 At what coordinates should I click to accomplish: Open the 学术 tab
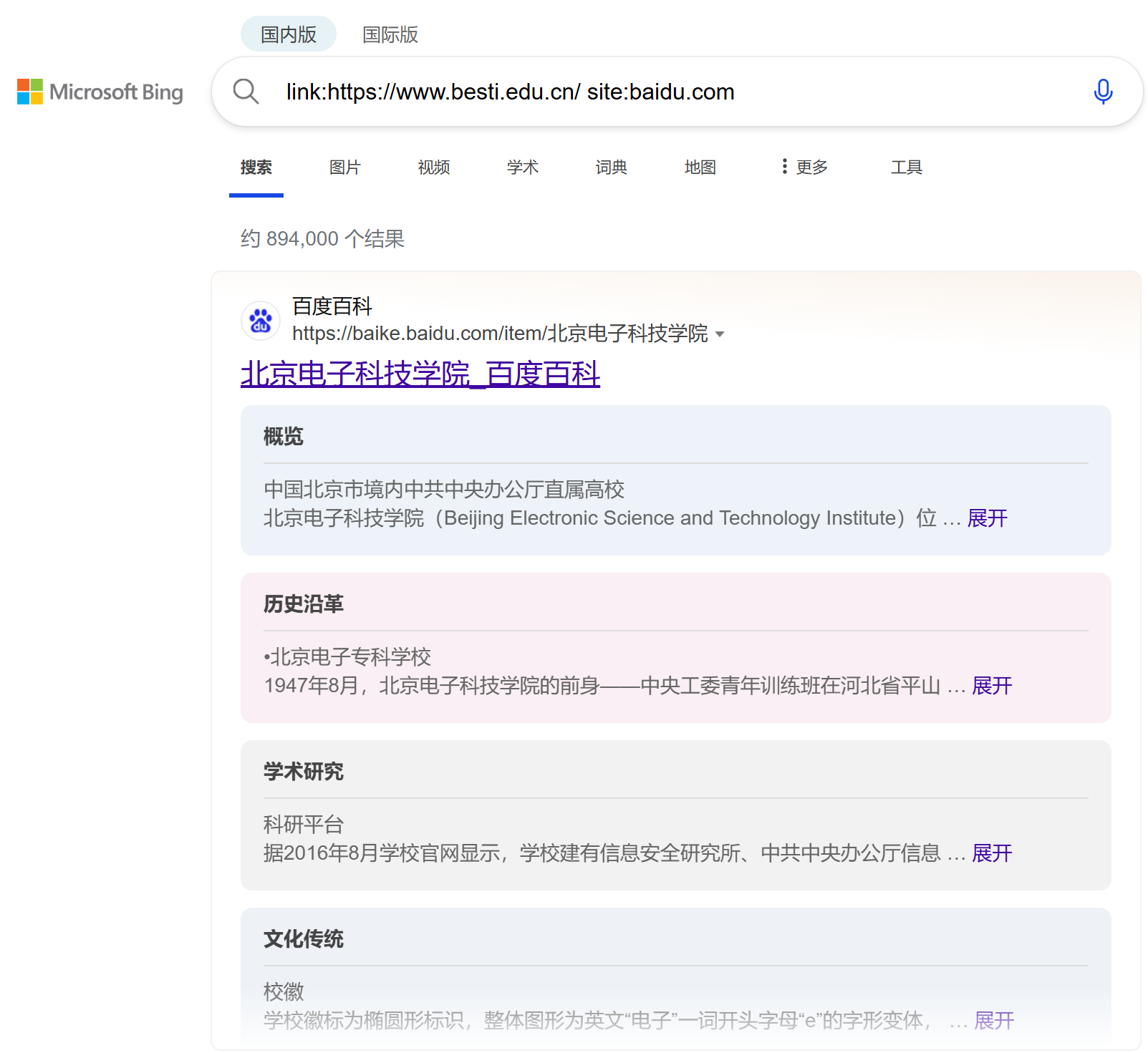tap(523, 167)
